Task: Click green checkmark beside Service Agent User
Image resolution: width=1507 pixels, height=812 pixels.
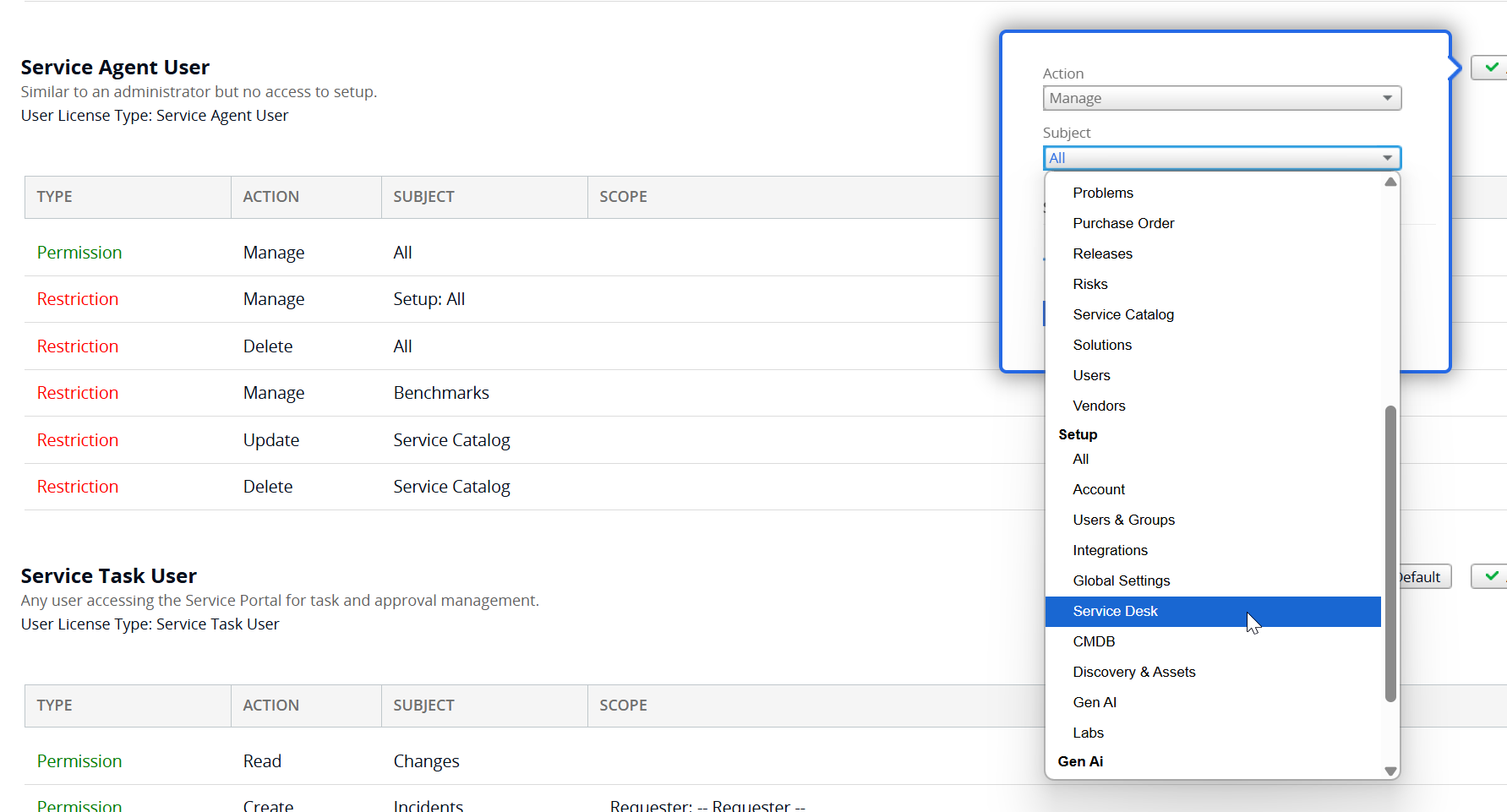Action: pyautogui.click(x=1491, y=68)
